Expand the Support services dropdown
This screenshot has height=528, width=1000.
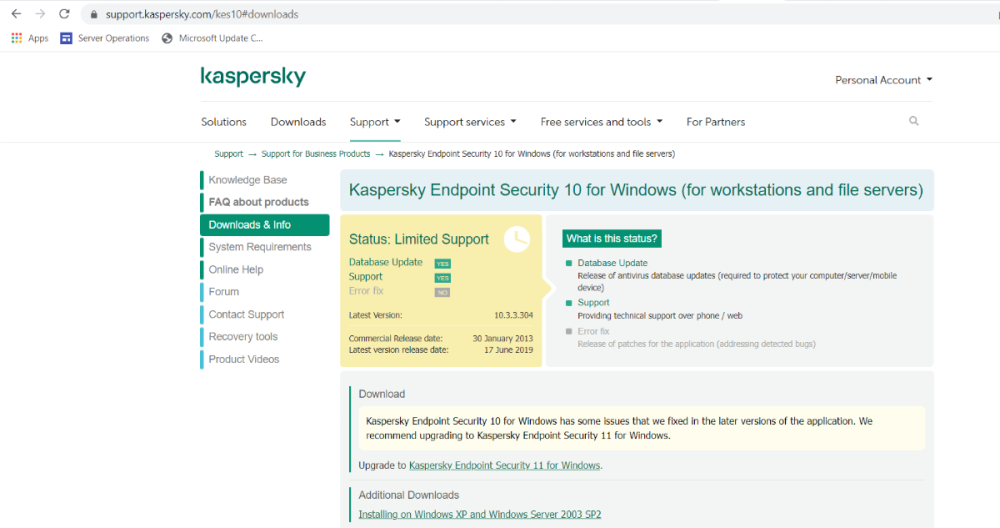tap(470, 122)
